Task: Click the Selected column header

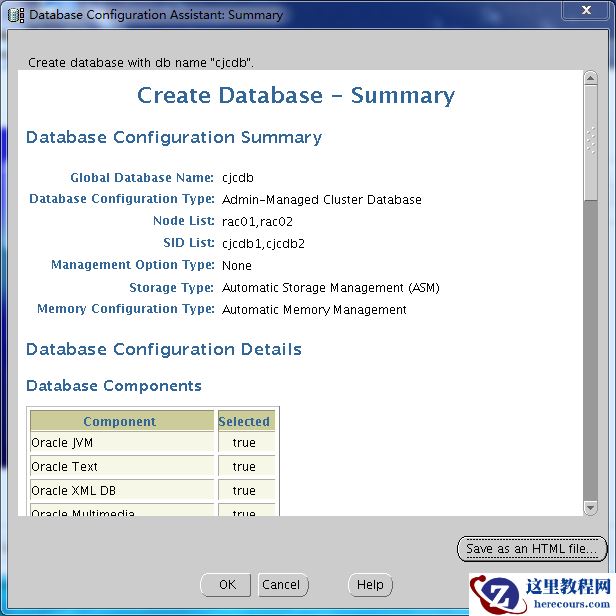Action: [x=246, y=421]
